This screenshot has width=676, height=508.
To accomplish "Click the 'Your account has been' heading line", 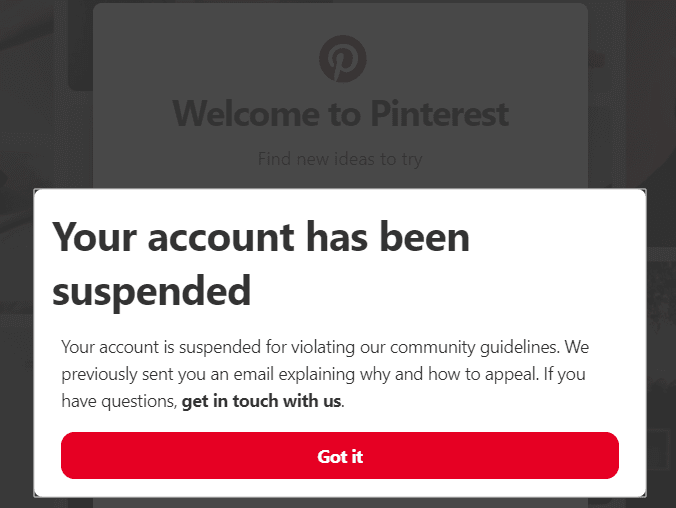I will (x=261, y=236).
